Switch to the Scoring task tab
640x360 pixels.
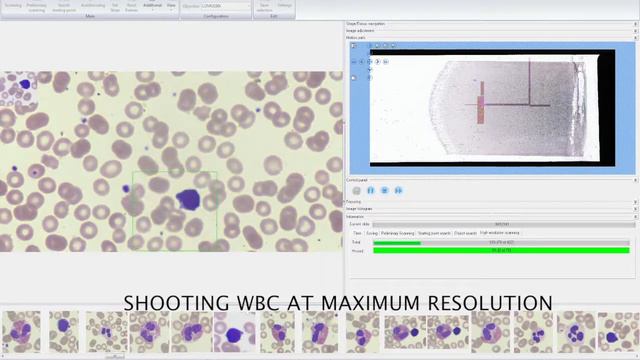(x=372, y=233)
